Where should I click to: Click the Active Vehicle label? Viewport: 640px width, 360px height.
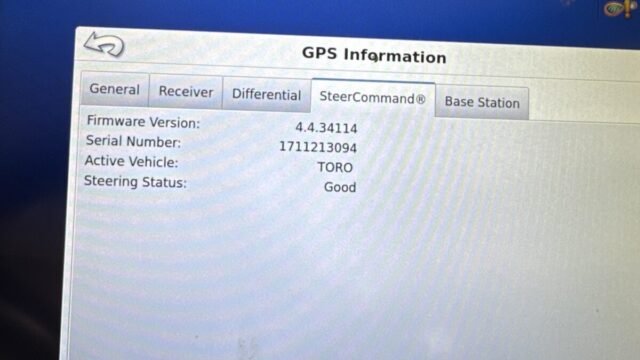[x=131, y=161]
